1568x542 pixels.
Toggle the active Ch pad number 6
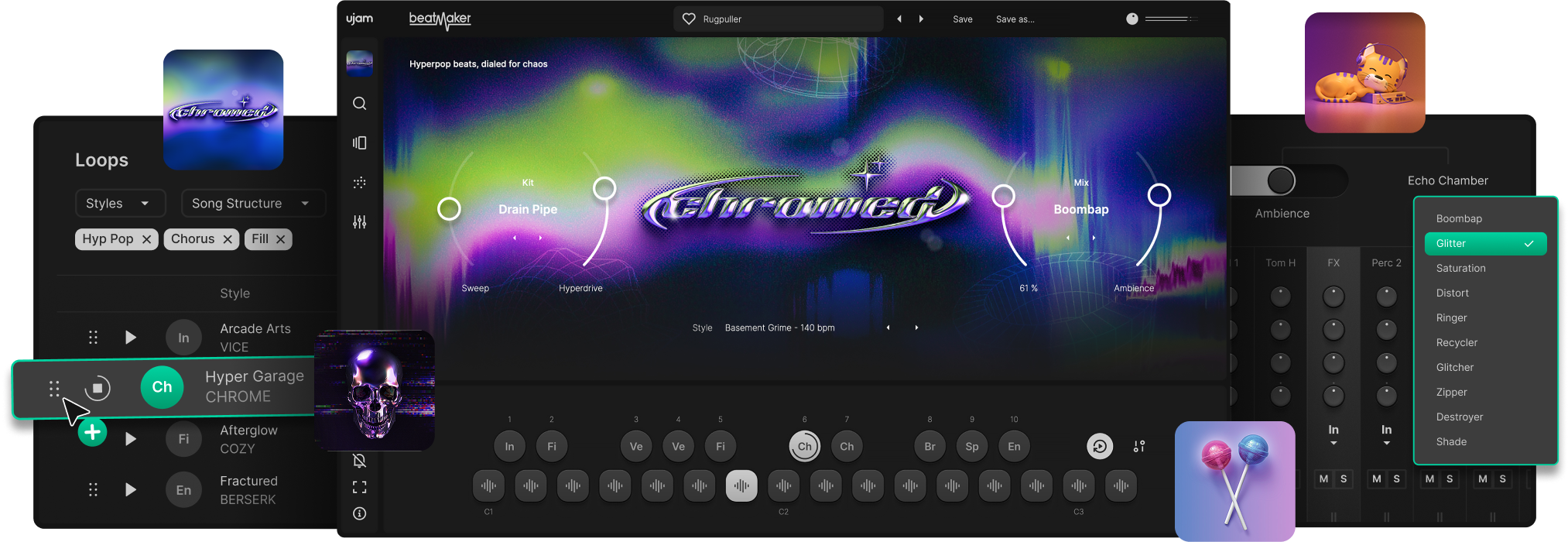(x=805, y=446)
